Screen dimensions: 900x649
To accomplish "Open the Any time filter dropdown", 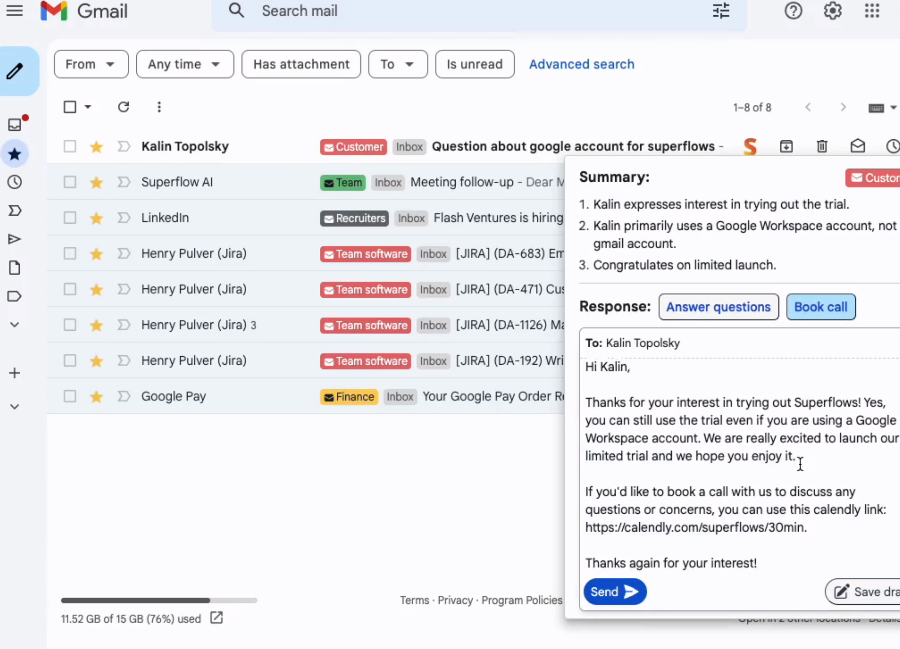I will (185, 64).
